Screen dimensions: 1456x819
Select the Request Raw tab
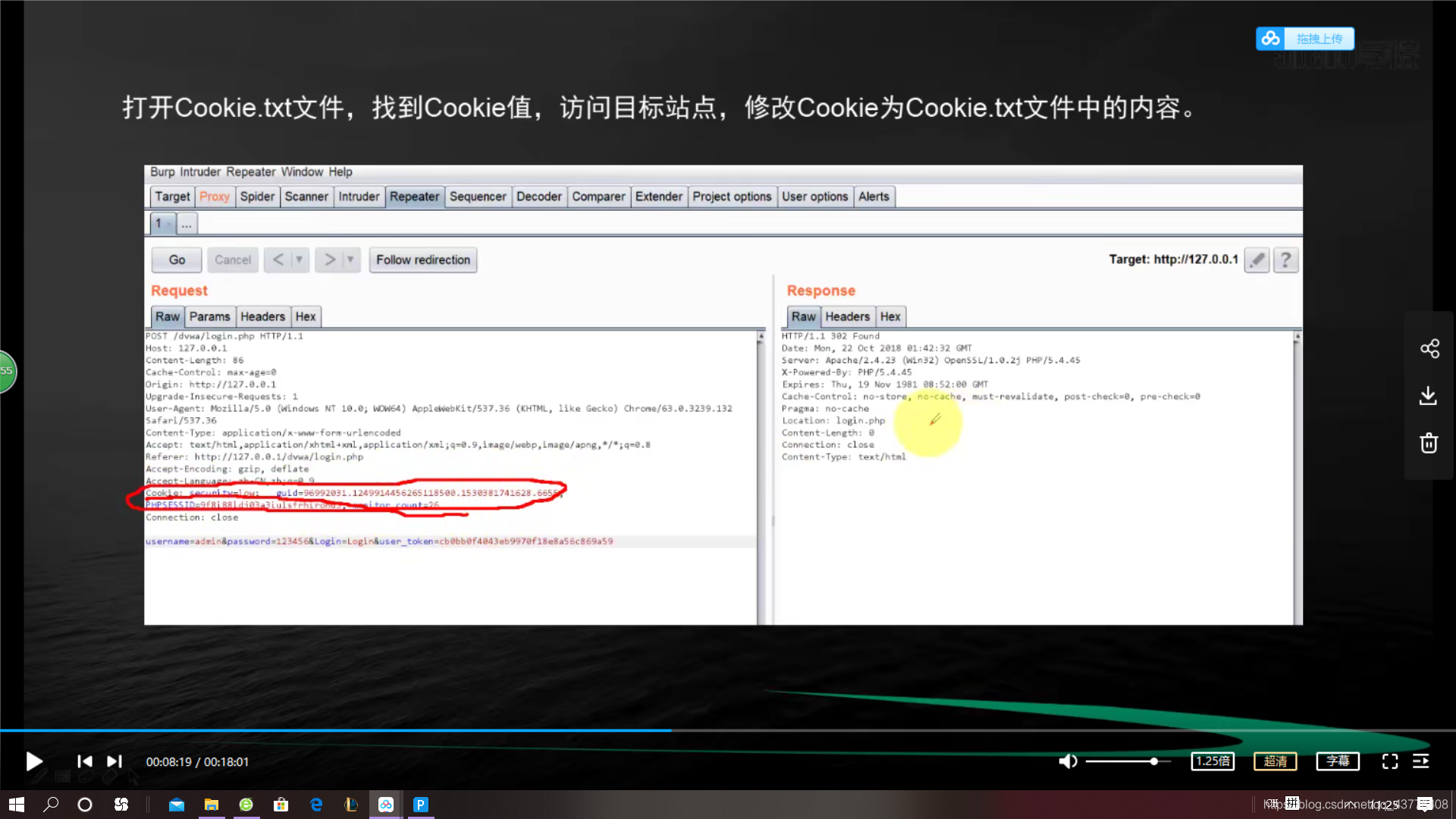coord(168,316)
